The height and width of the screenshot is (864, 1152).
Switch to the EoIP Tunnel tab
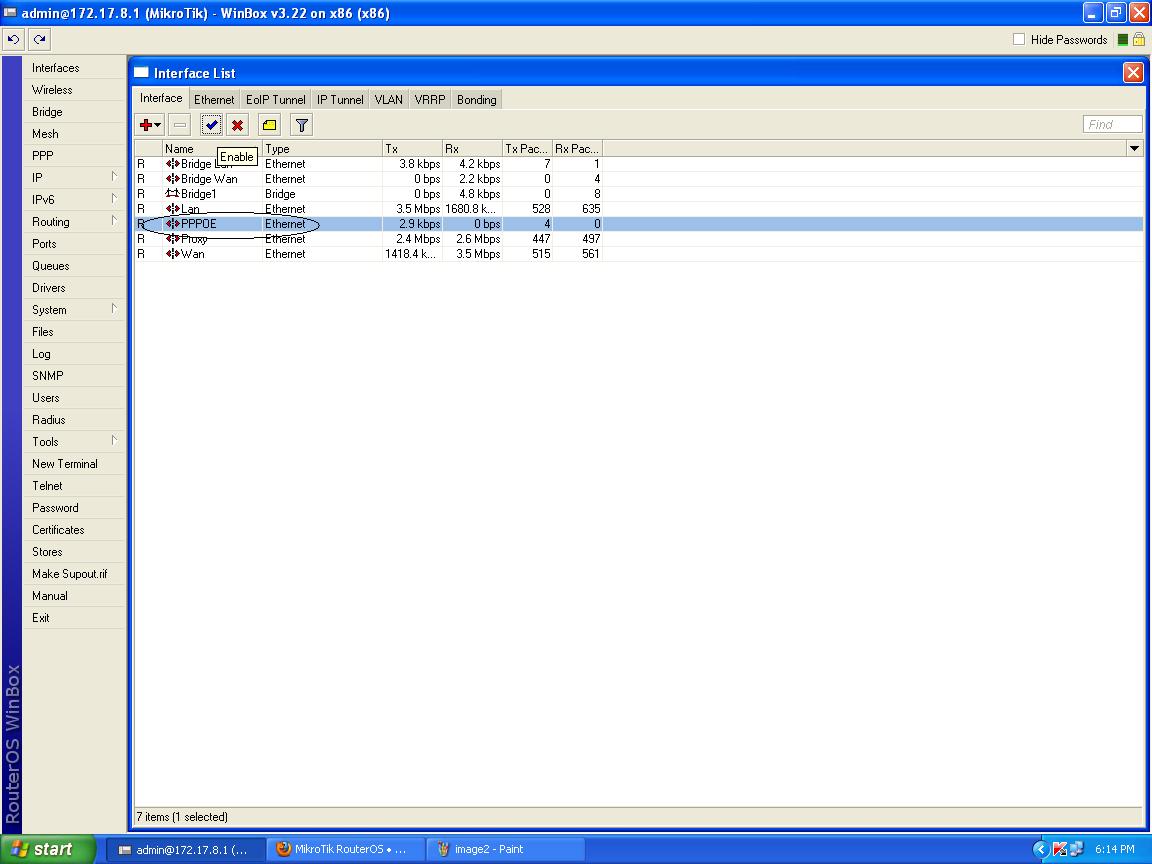[x=276, y=99]
